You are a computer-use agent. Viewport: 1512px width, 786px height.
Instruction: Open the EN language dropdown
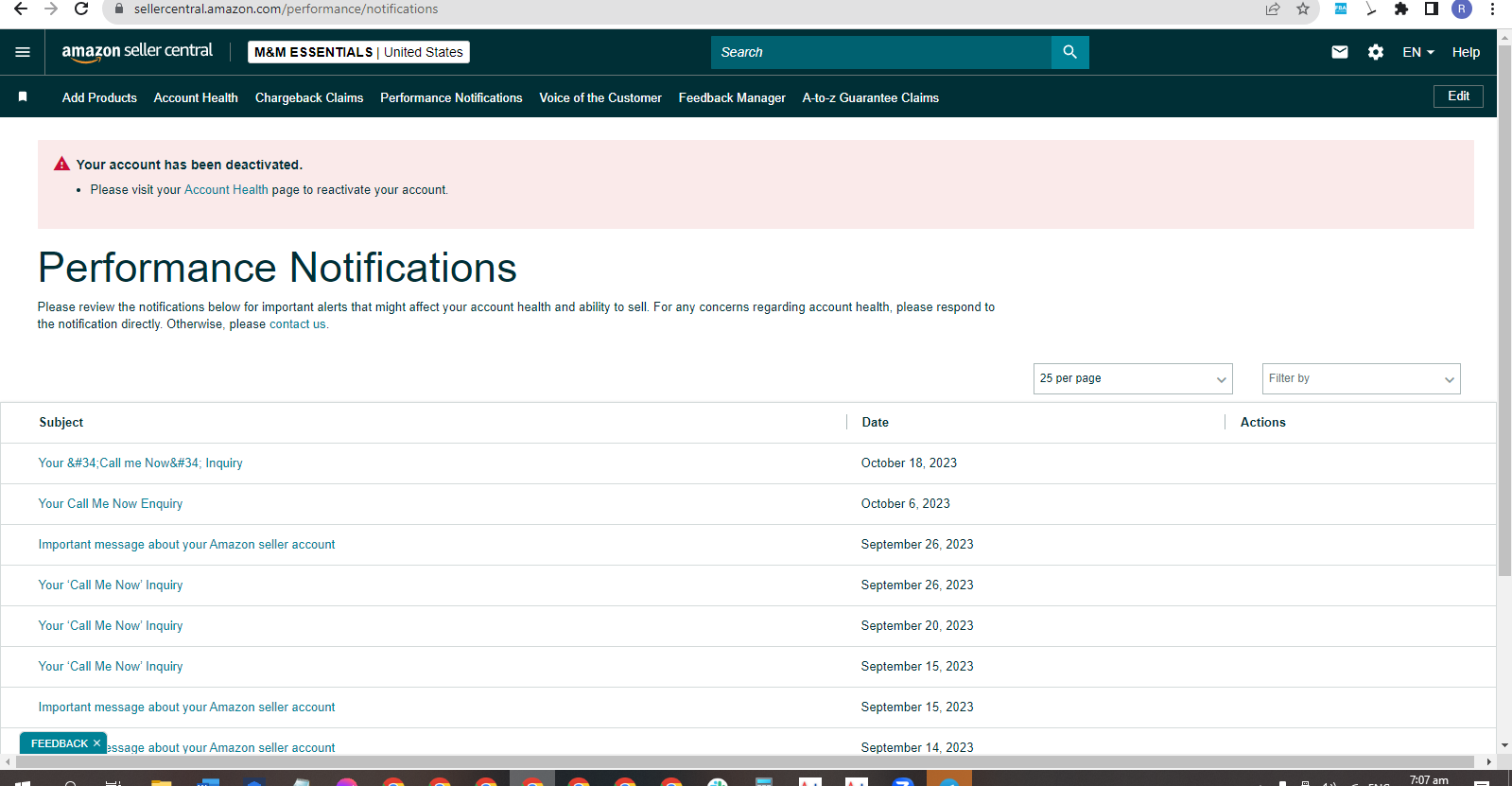coord(1418,52)
